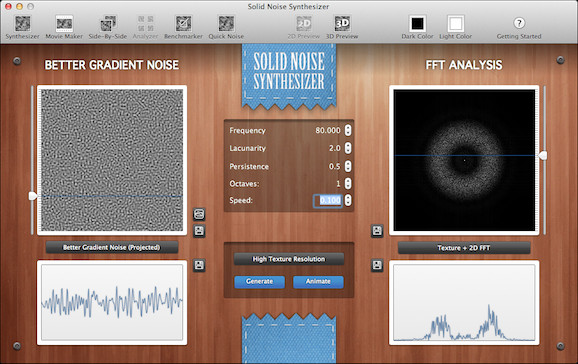Click the Octaves value 1

click(338, 184)
